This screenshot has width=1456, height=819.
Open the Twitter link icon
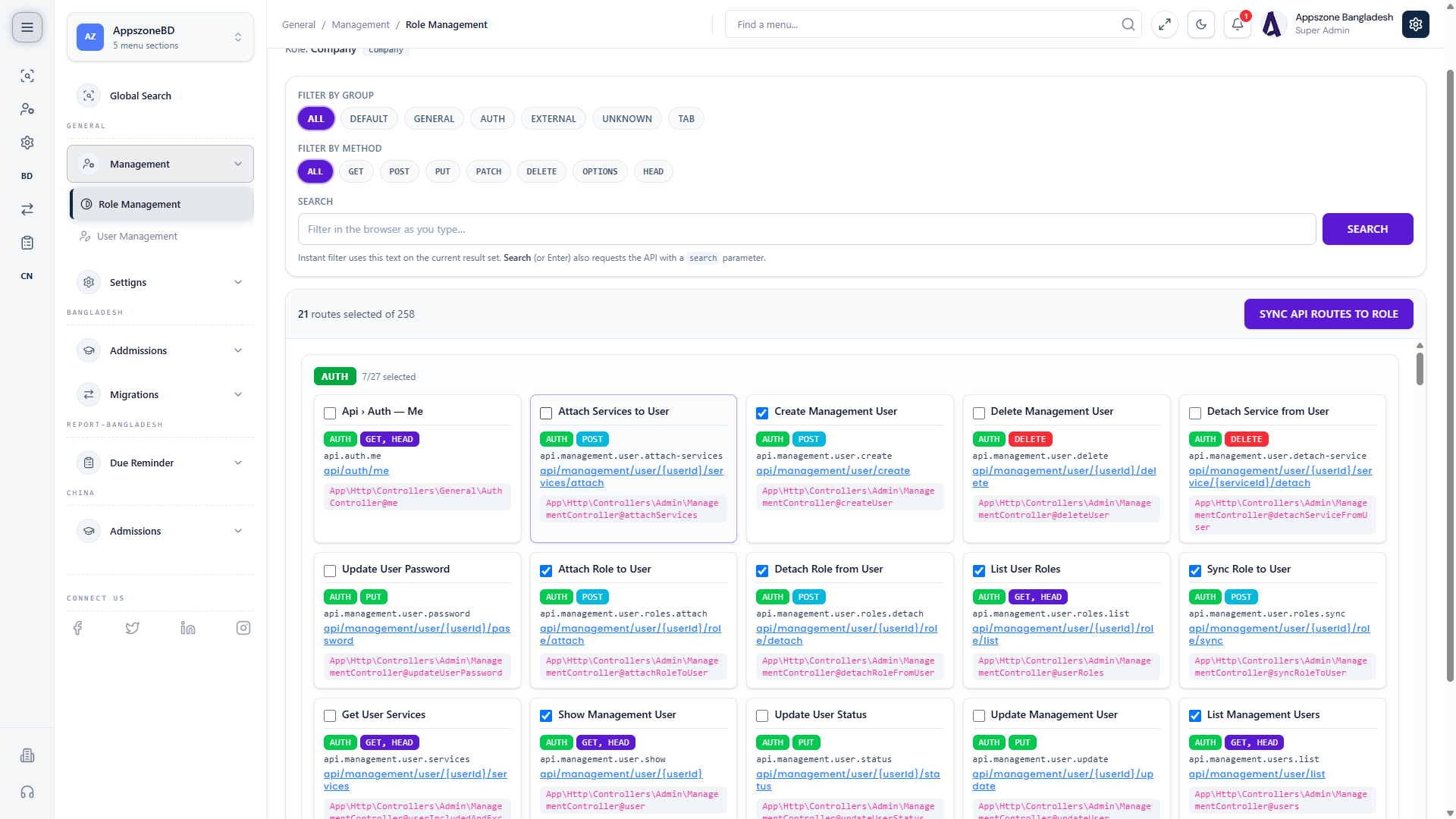tap(133, 628)
